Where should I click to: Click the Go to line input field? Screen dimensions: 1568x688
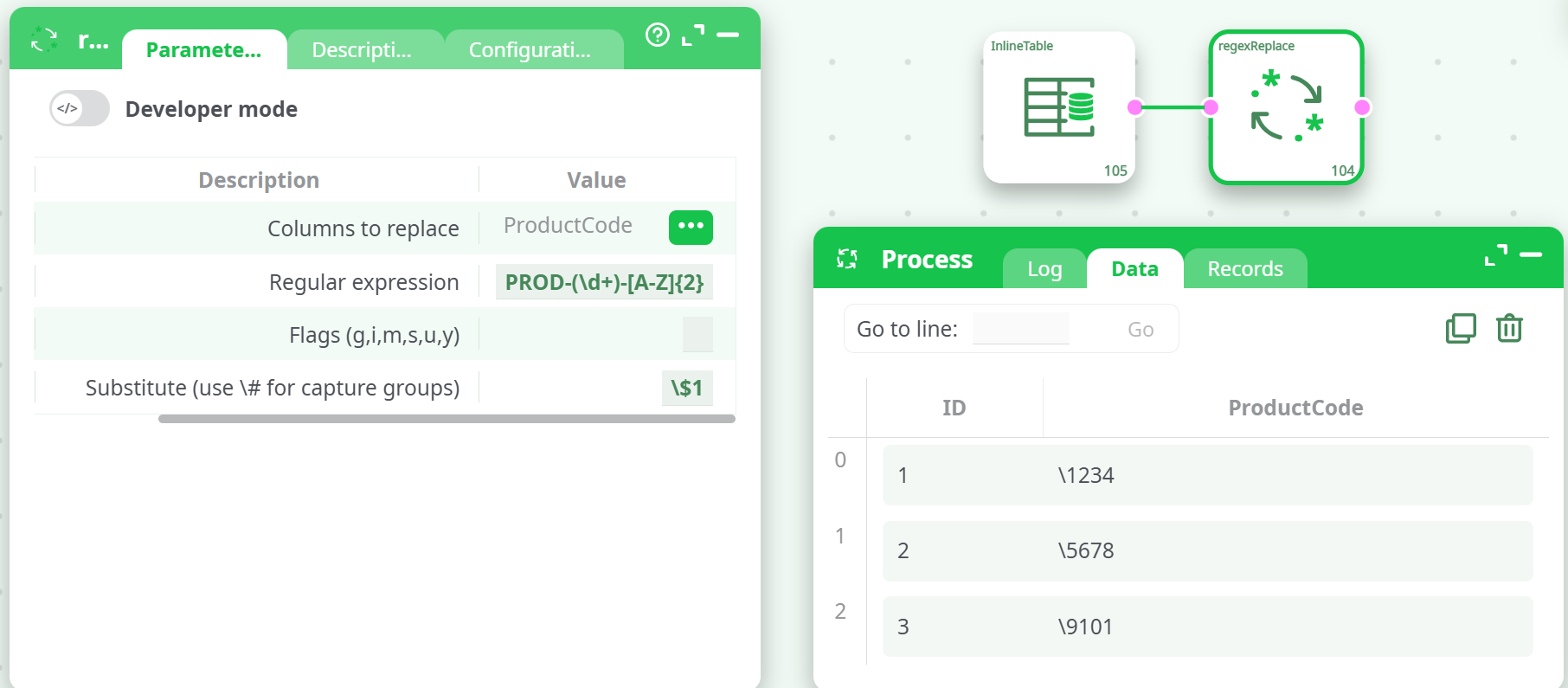click(1021, 329)
